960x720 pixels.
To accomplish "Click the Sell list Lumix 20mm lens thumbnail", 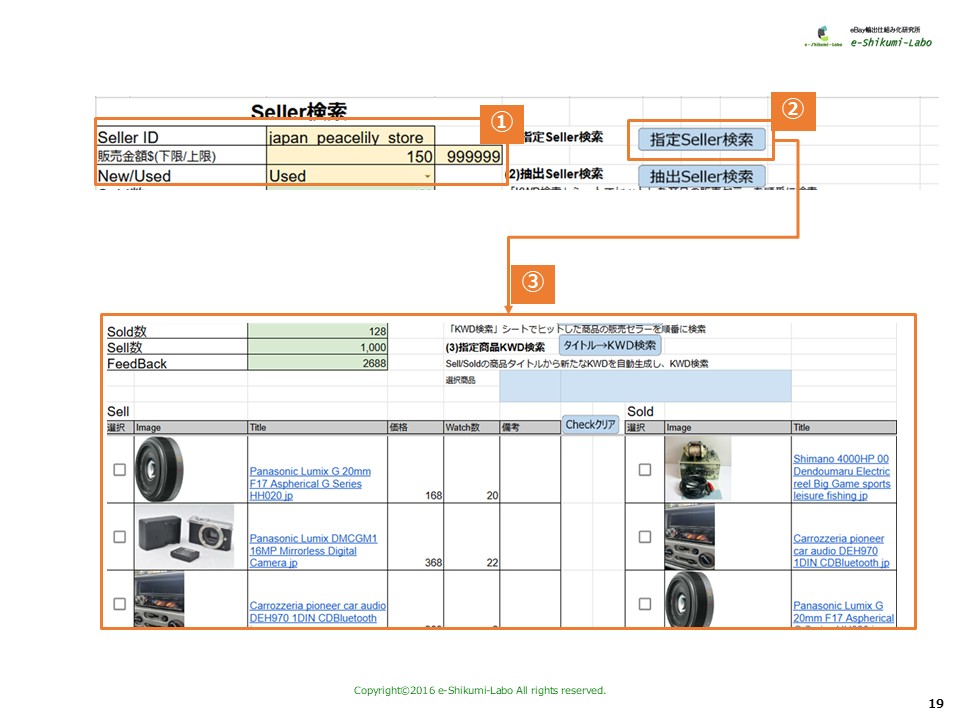I will (x=159, y=470).
